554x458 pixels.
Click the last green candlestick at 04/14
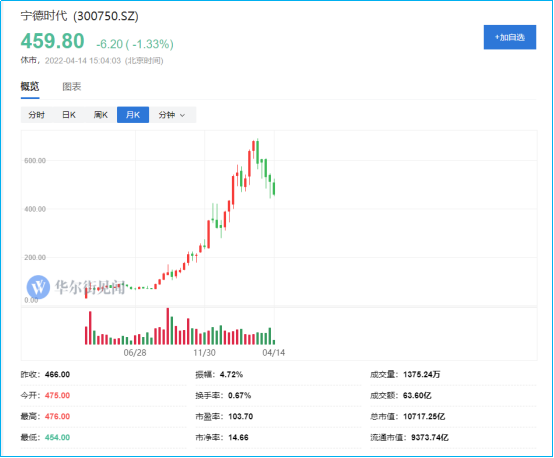[274, 188]
